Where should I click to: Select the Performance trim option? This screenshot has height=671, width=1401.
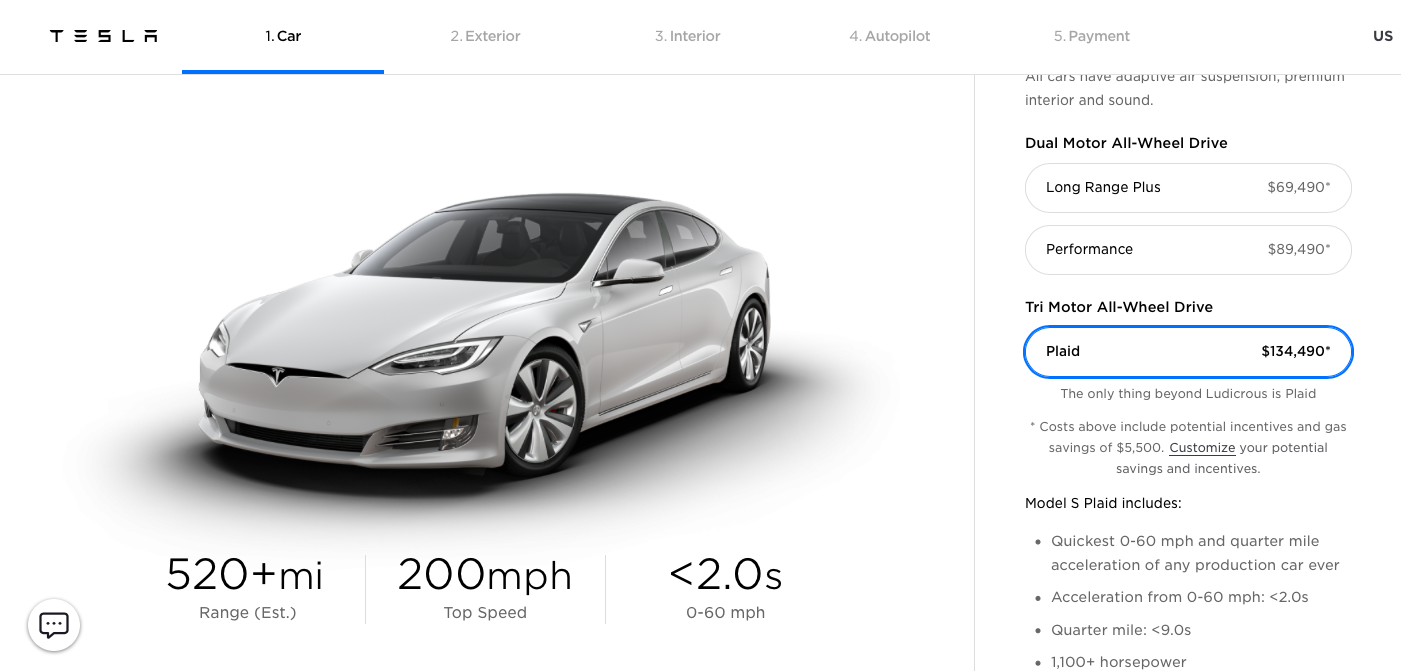[x=1188, y=250]
